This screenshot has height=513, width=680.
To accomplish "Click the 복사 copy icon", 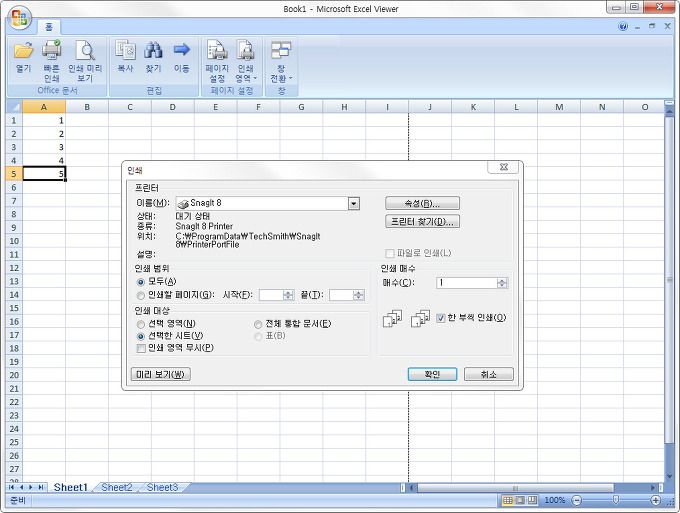I will click(x=125, y=56).
